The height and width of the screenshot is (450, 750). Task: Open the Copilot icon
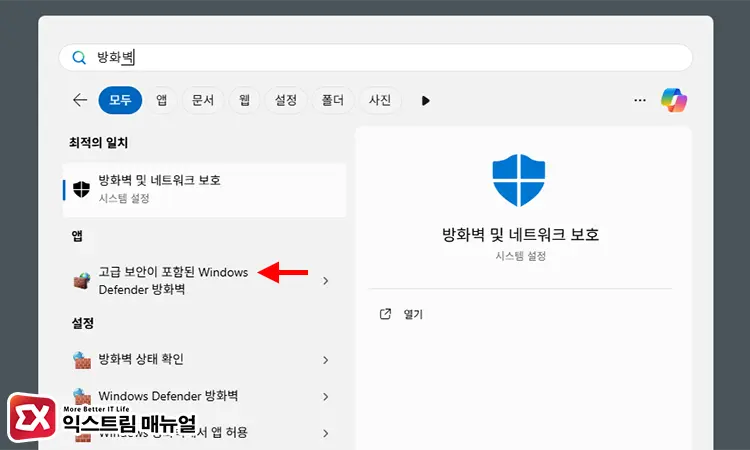674,100
